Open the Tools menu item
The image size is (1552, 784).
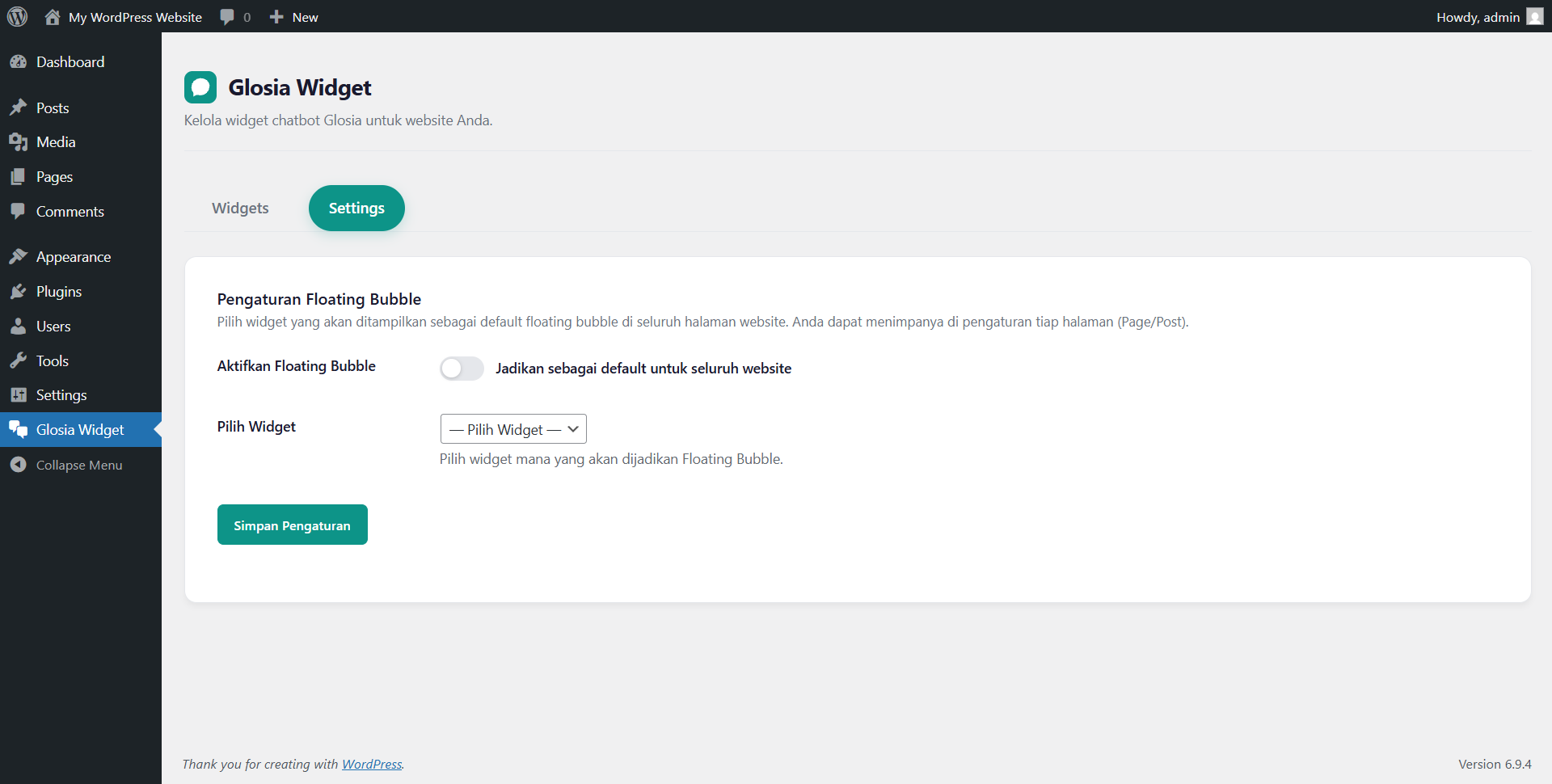coord(81,361)
